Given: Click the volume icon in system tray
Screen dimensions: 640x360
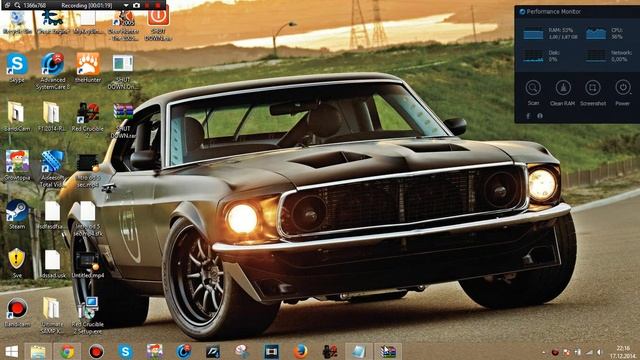Looking at the screenshot, I should tap(599, 352).
